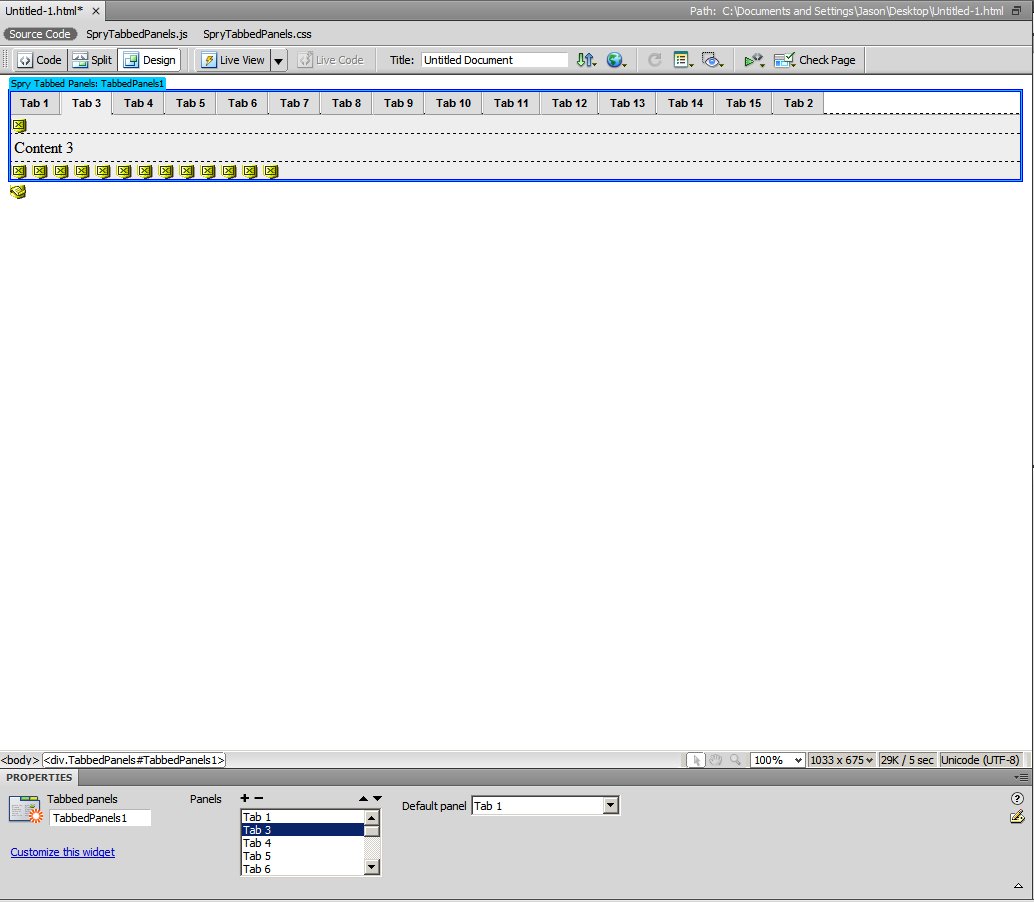This screenshot has height=902, width=1034.
Task: Click the Check Page button
Action: coord(815,60)
